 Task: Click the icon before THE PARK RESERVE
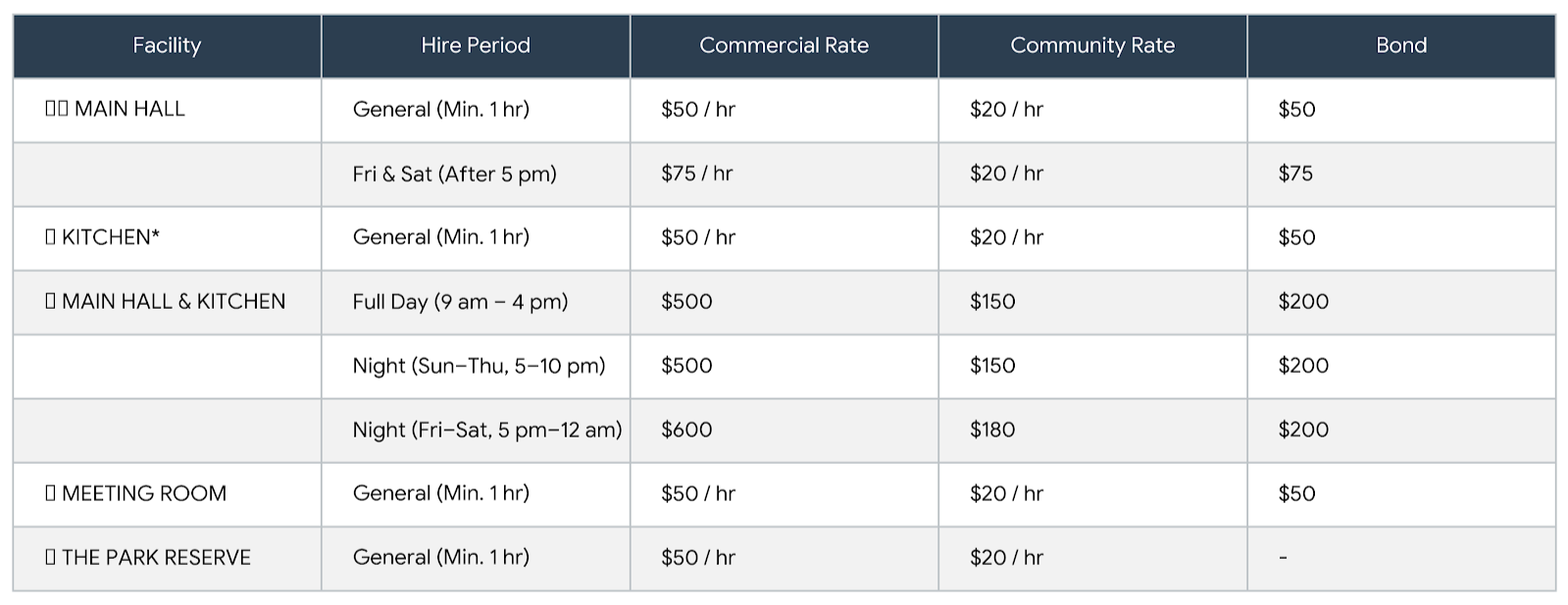point(51,557)
